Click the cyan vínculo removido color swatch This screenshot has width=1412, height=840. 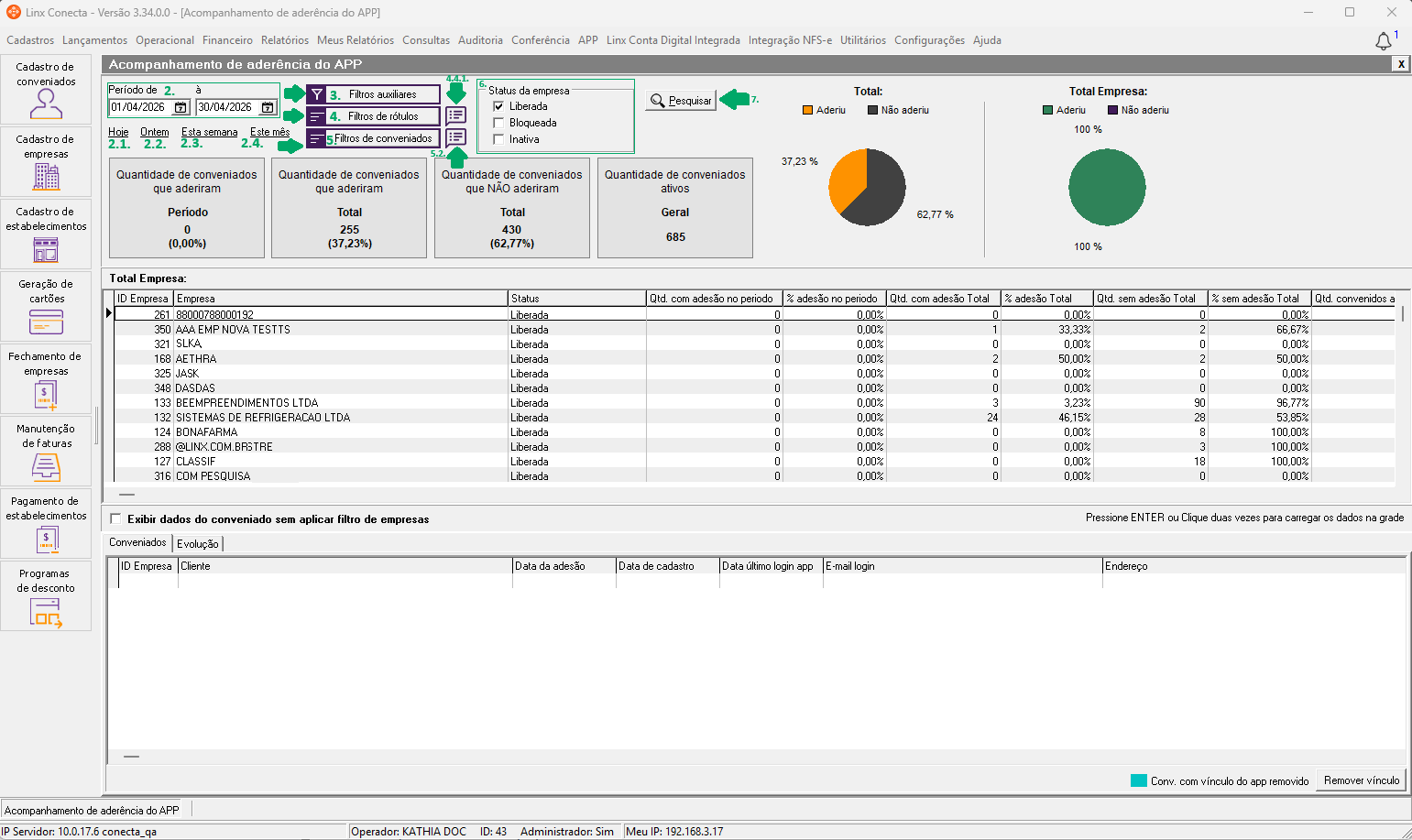pos(1138,780)
